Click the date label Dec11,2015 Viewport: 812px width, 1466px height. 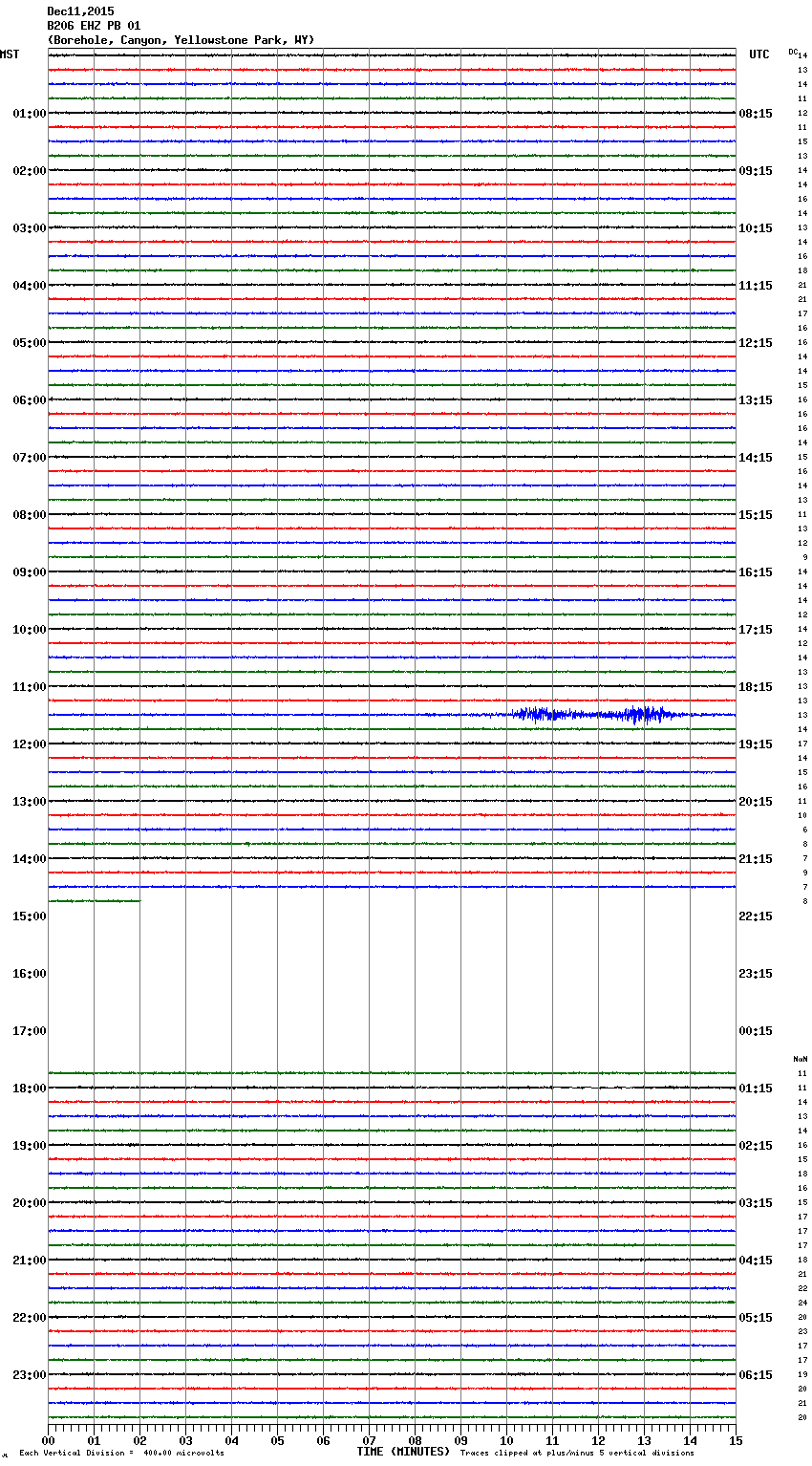pos(80,11)
